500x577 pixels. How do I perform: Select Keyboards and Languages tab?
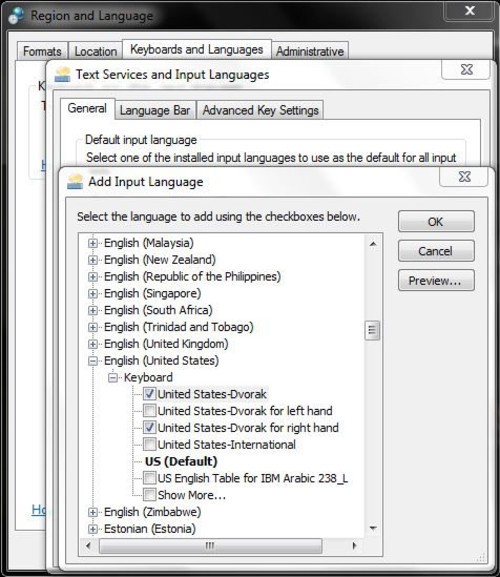197,49
